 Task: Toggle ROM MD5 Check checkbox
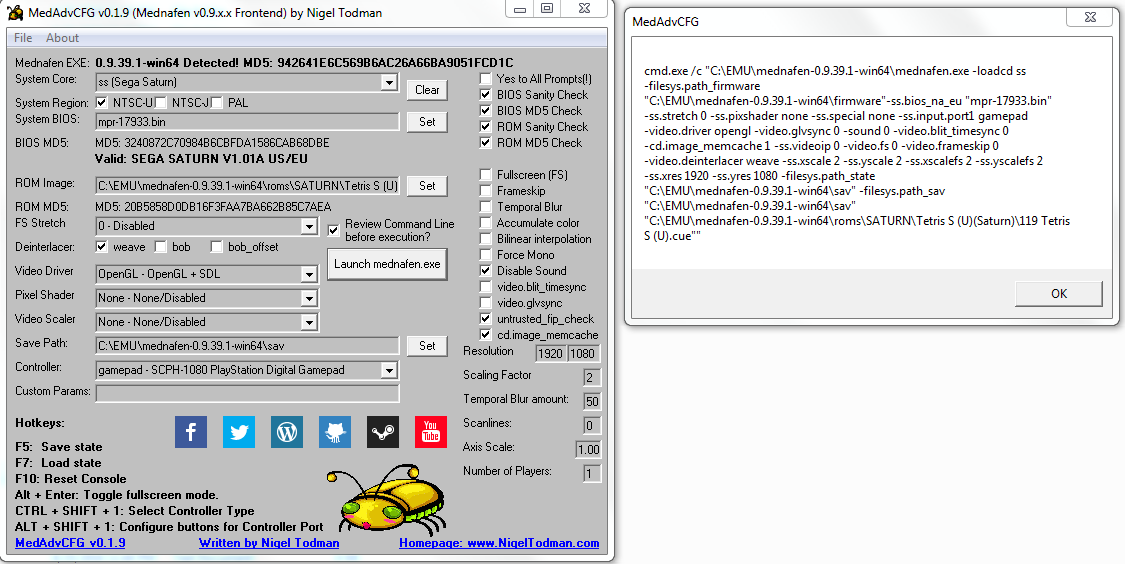(x=486, y=143)
